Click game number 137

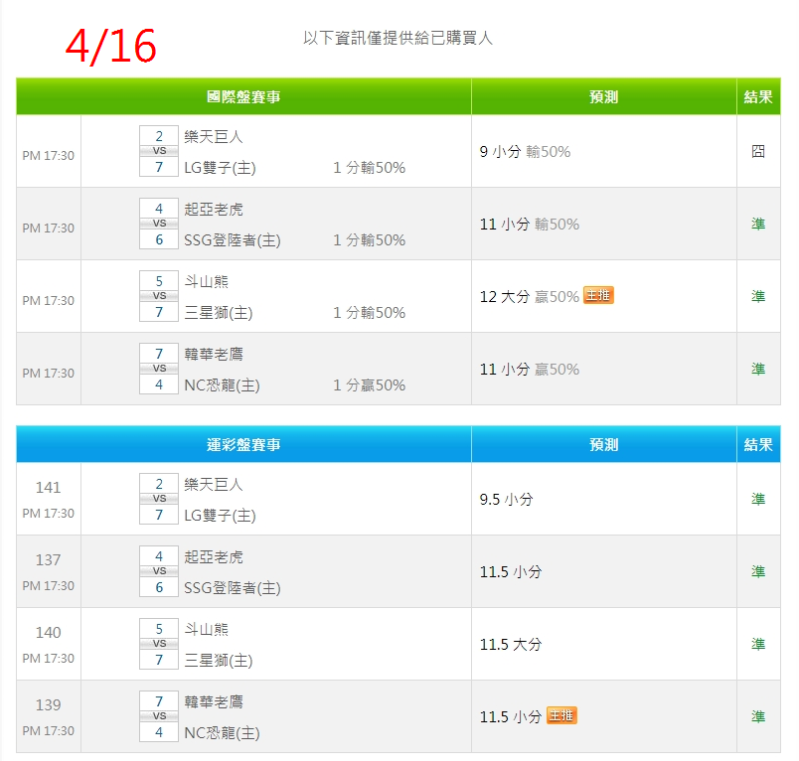(x=48, y=560)
